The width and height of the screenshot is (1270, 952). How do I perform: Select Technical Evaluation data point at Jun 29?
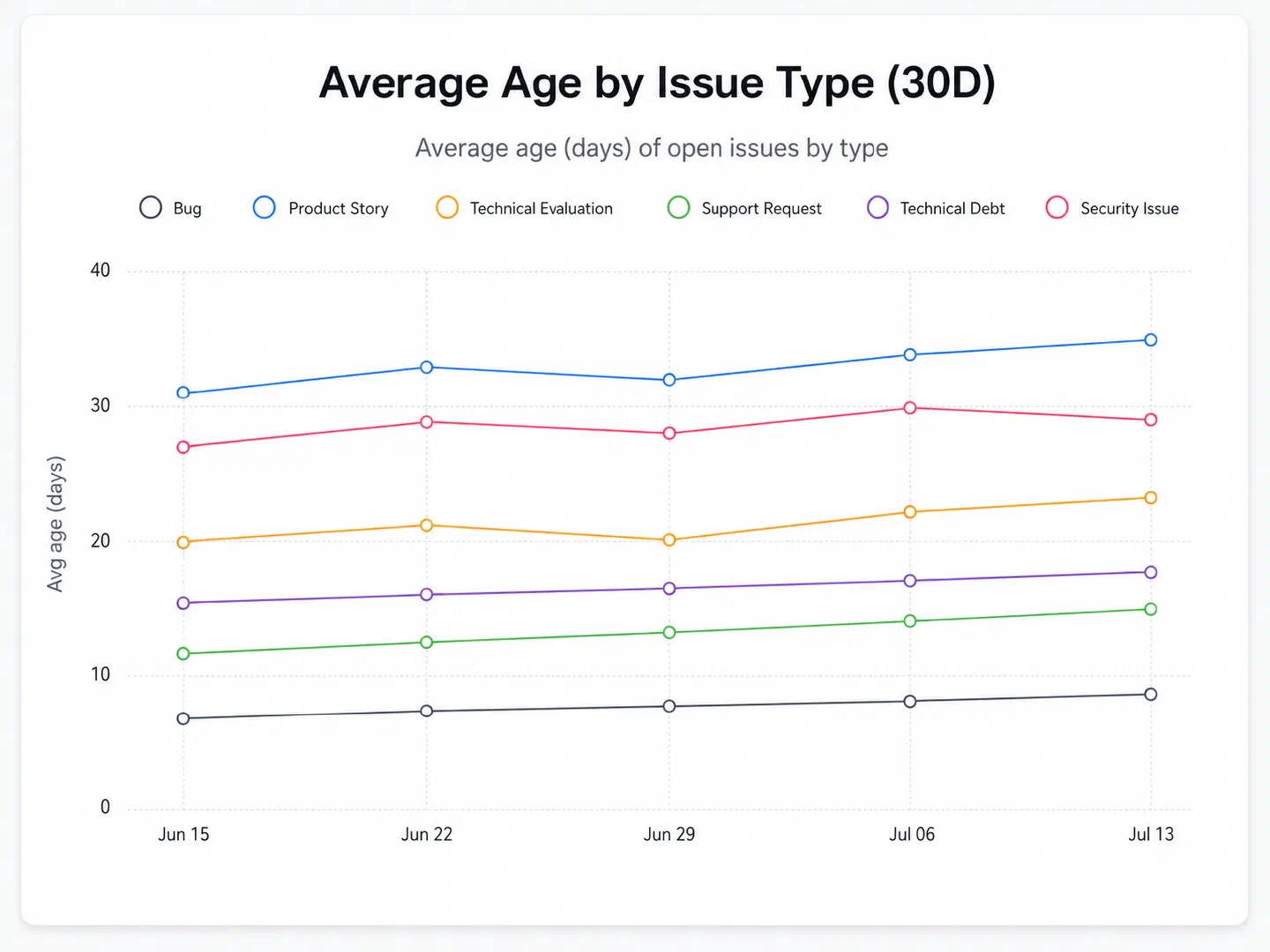pyautogui.click(x=669, y=539)
